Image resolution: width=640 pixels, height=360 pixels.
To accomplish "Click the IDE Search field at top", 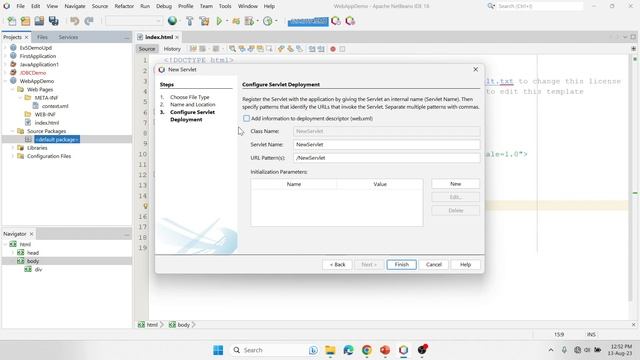I will coord(539,6).
